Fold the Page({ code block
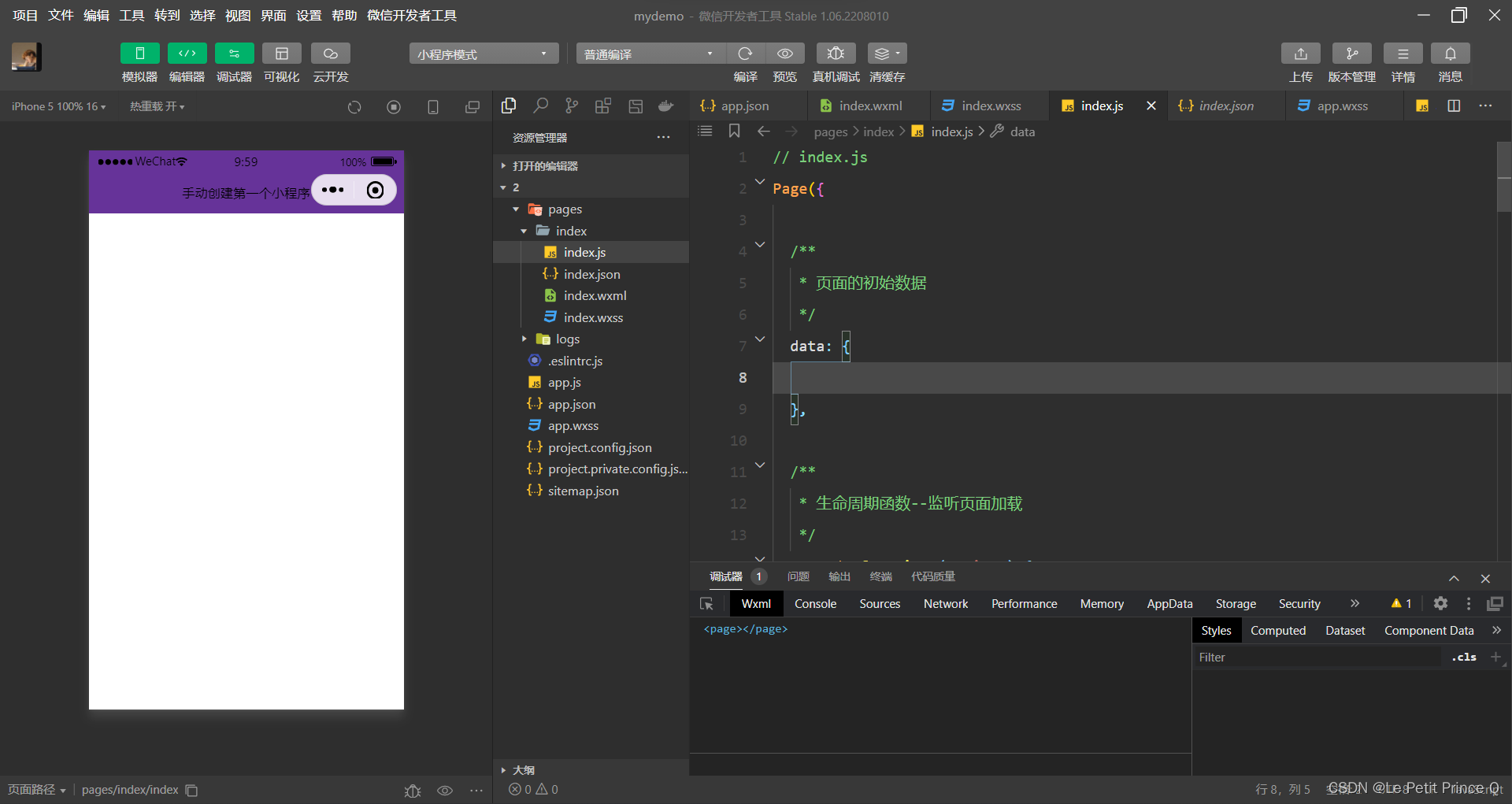The image size is (1512, 804). pyautogui.click(x=760, y=181)
